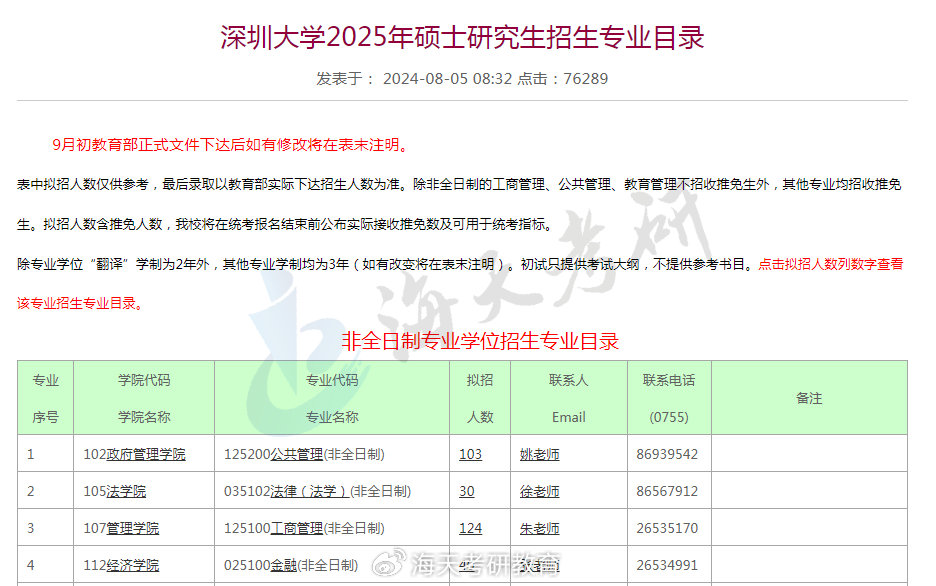Select the 金融 major link

click(284, 565)
